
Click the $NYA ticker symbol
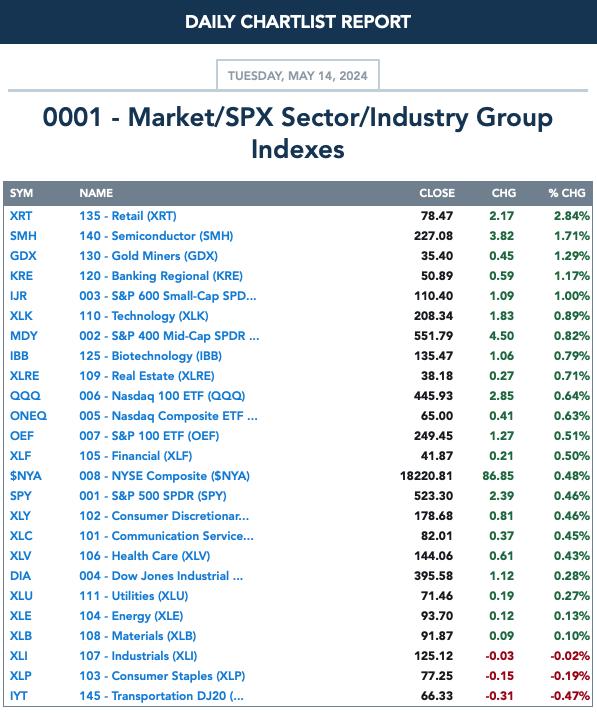pyautogui.click(x=25, y=476)
